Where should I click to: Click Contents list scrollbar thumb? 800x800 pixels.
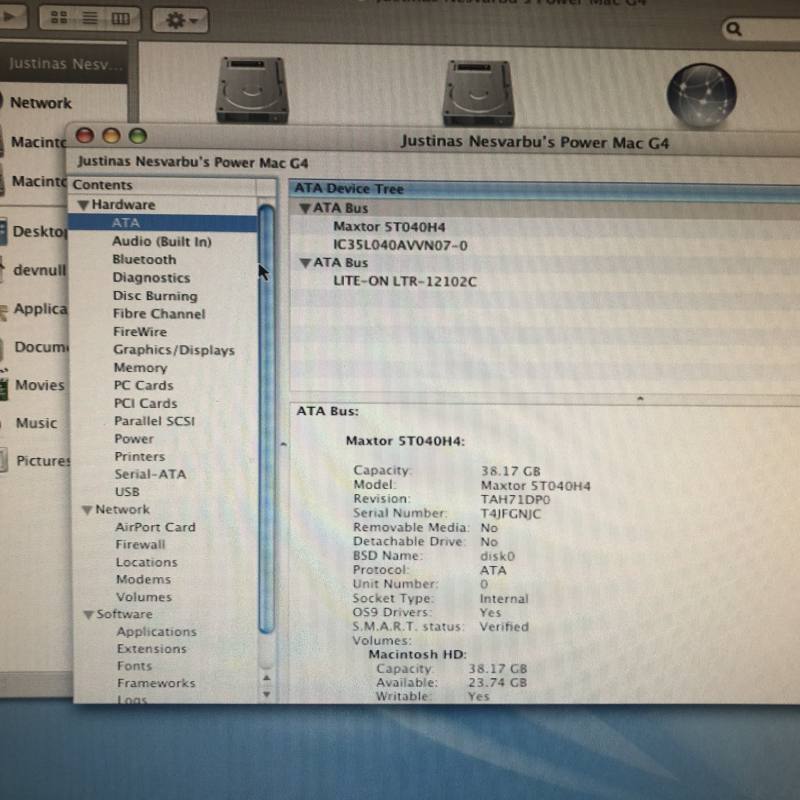point(266,418)
